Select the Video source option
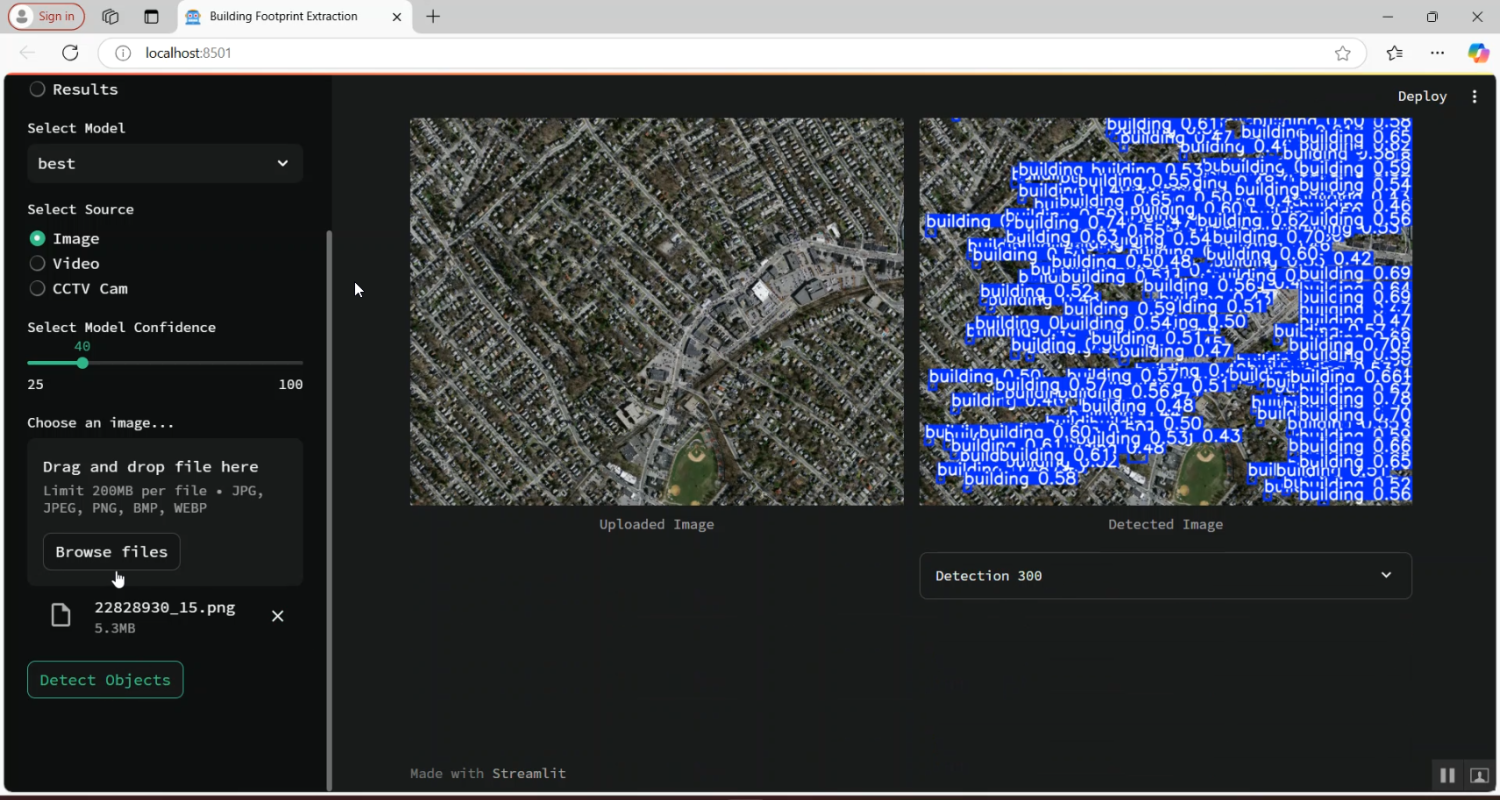 (x=38, y=263)
